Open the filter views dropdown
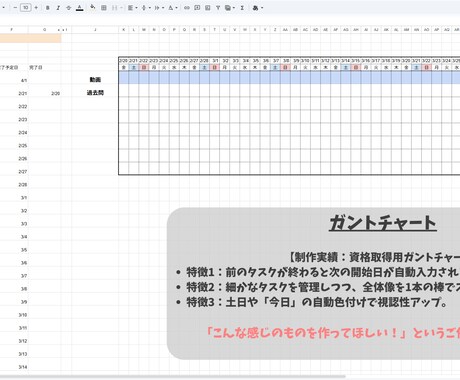 [230, 8]
